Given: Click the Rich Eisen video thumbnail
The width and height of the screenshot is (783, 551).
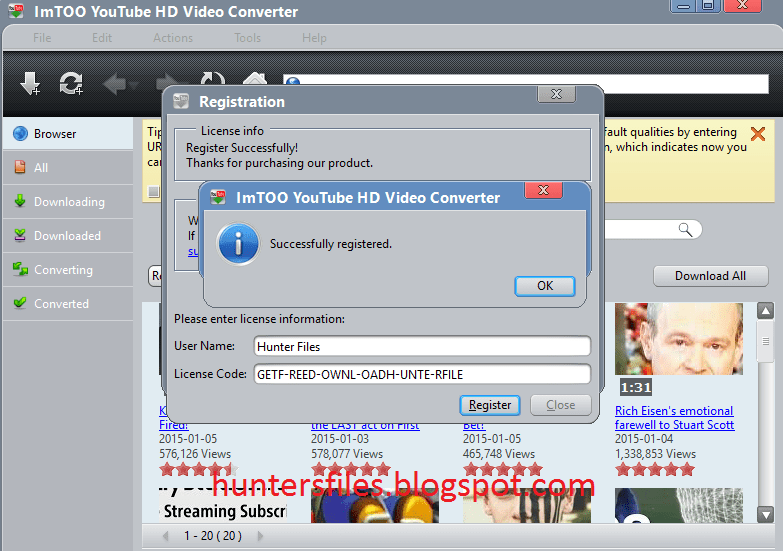Looking at the screenshot, I should click(679, 339).
